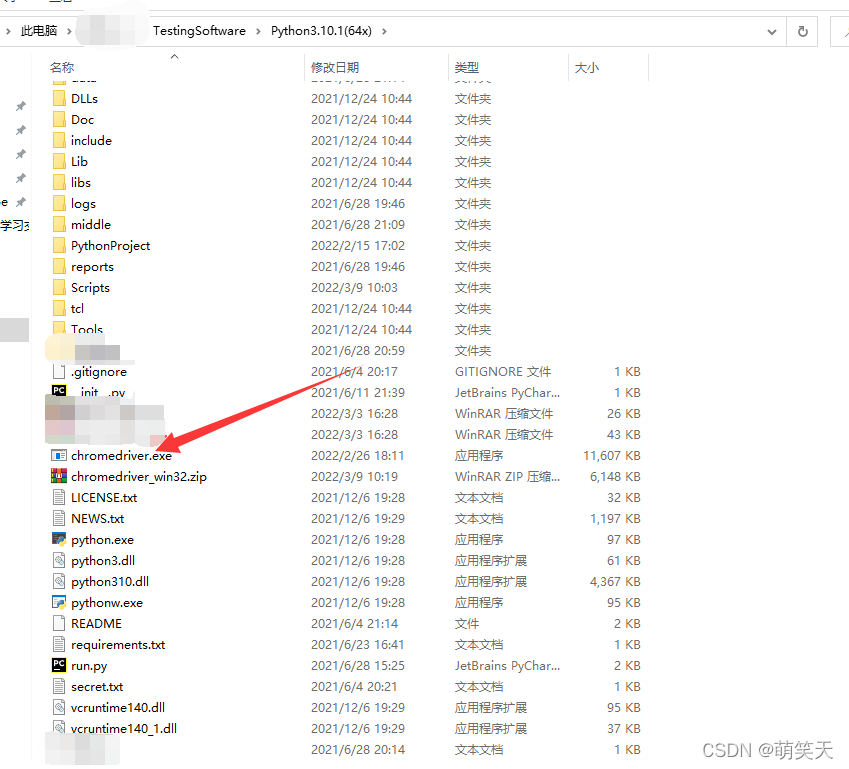Click the file name pythonw.exe
This screenshot has width=849, height=769.
tap(107, 603)
